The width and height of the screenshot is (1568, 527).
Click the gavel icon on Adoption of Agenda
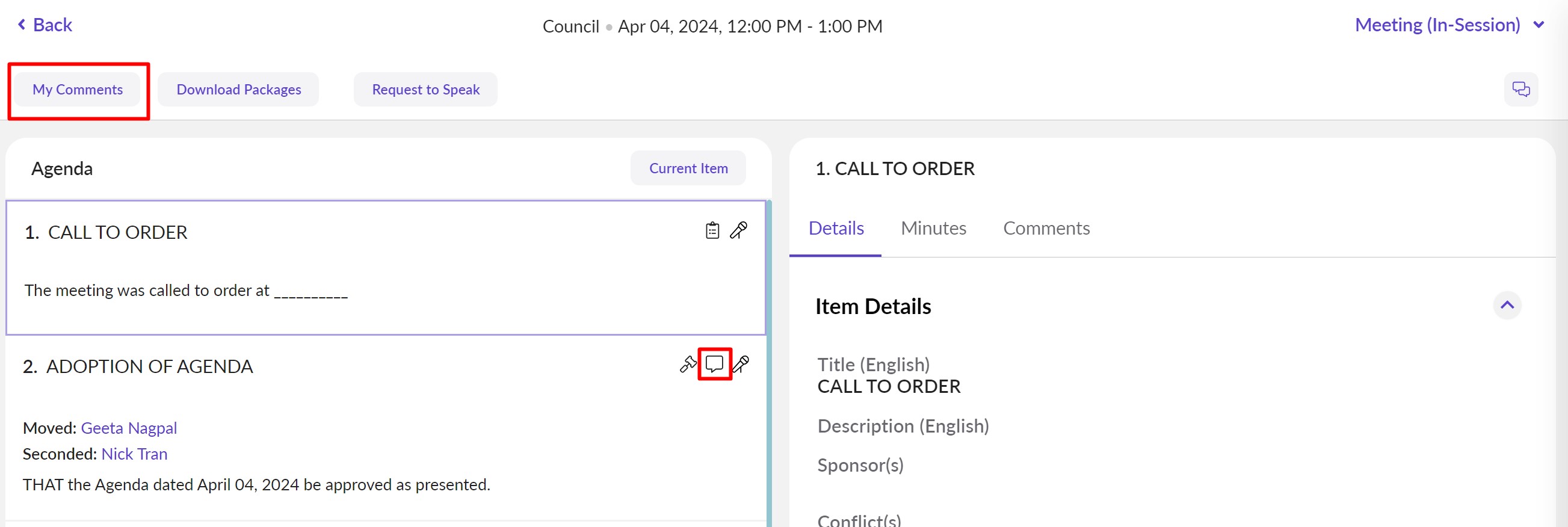[688, 365]
